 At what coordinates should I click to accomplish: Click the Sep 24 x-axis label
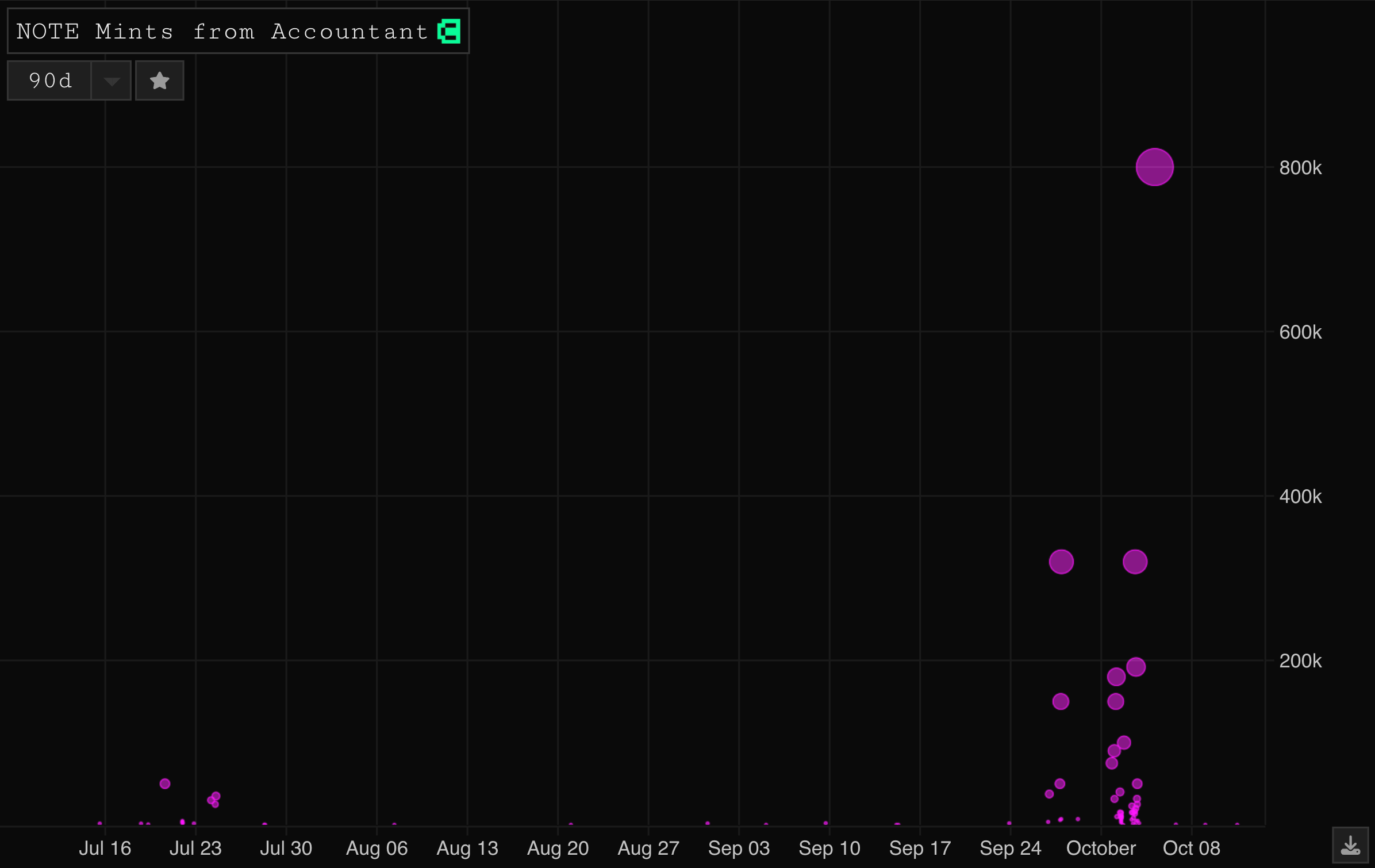(1010, 848)
